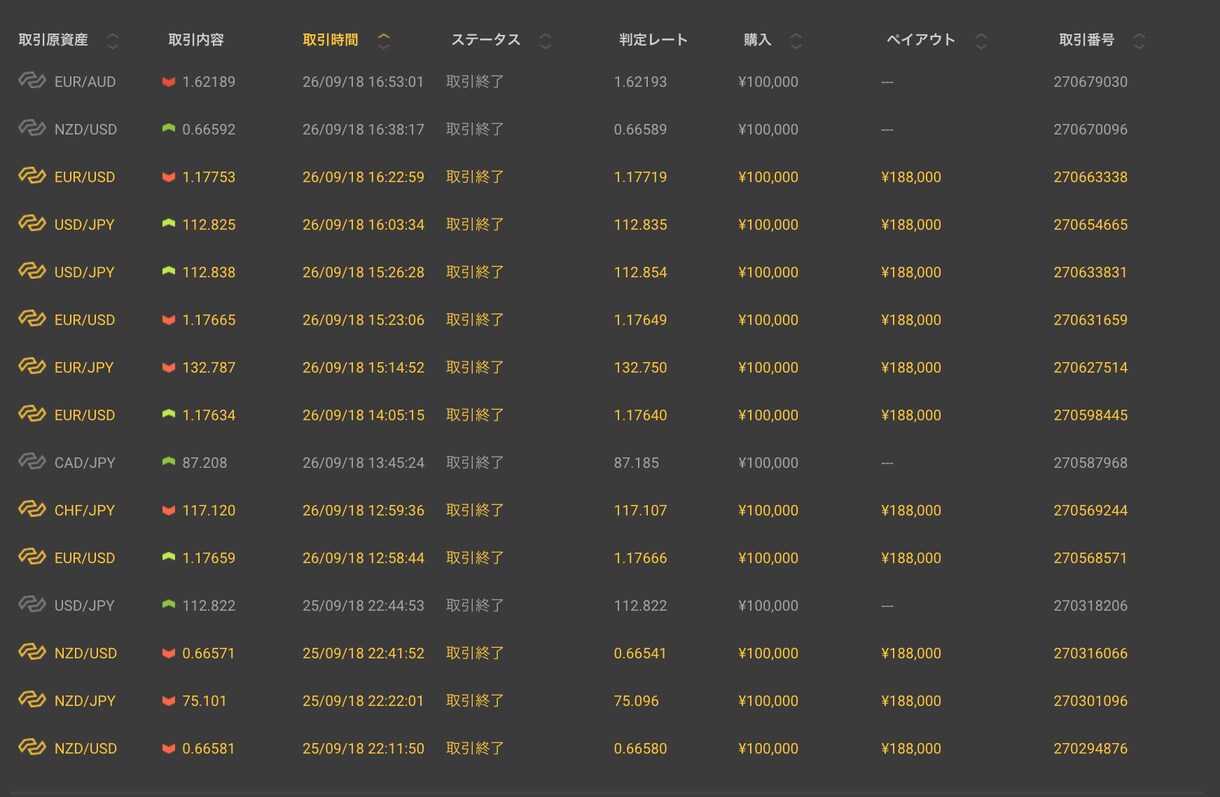Click the green up arrow beside 87.208
This screenshot has height=797, width=1220.
pyautogui.click(x=168, y=462)
